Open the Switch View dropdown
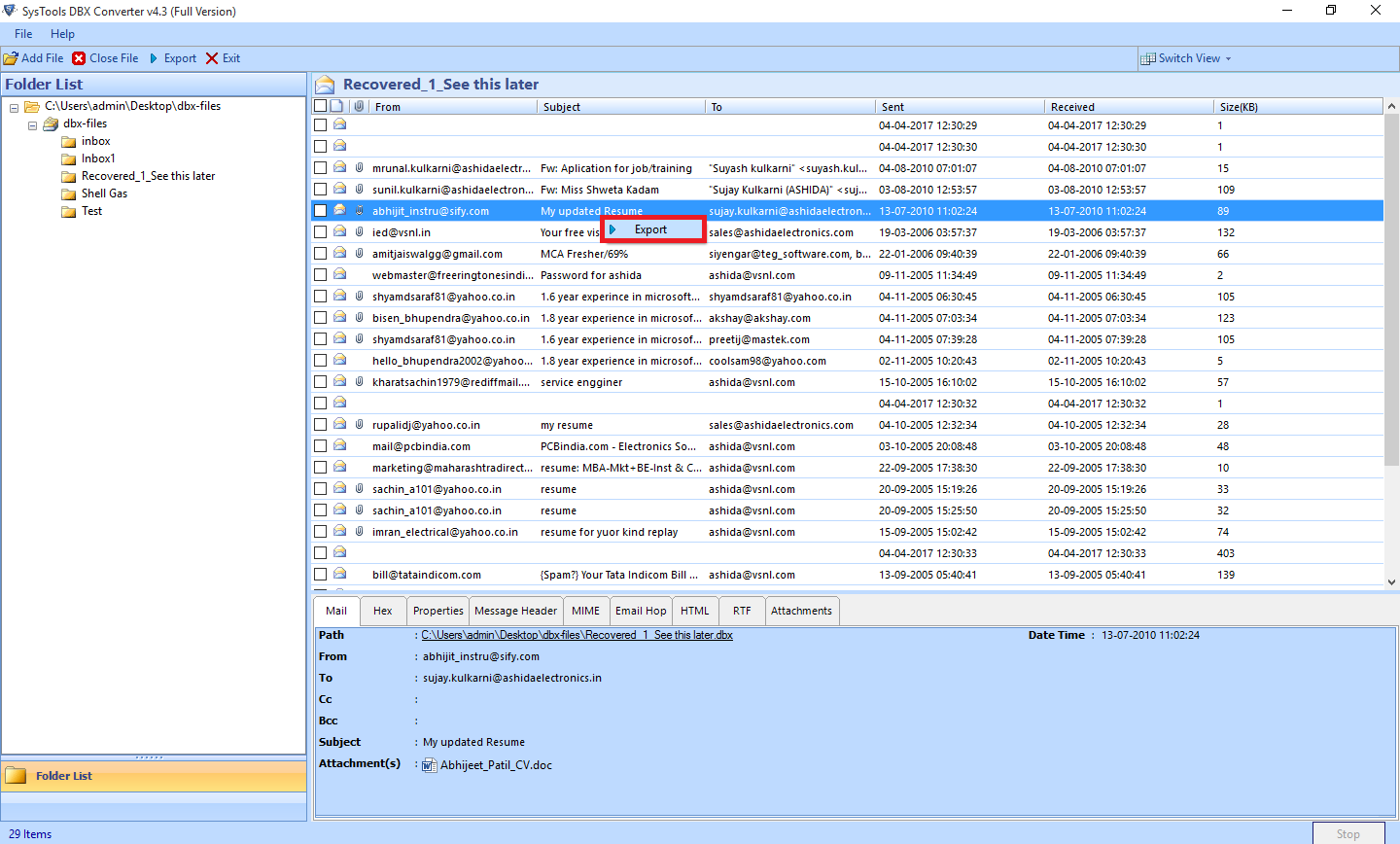The width and height of the screenshot is (1400, 844). 1185,58
